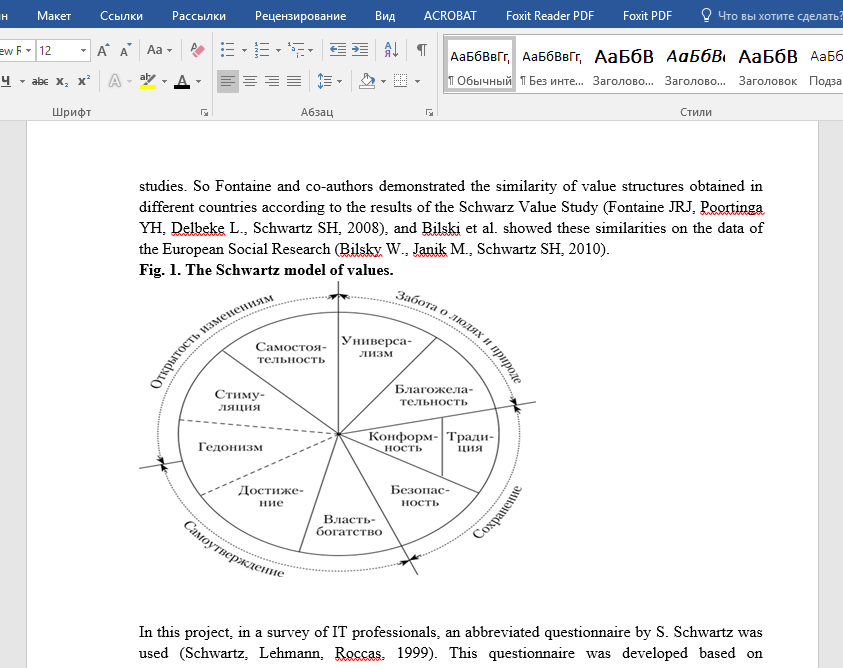Image resolution: width=843 pixels, height=668 pixels.
Task: Apply underline formatting
Action: (x=6, y=81)
